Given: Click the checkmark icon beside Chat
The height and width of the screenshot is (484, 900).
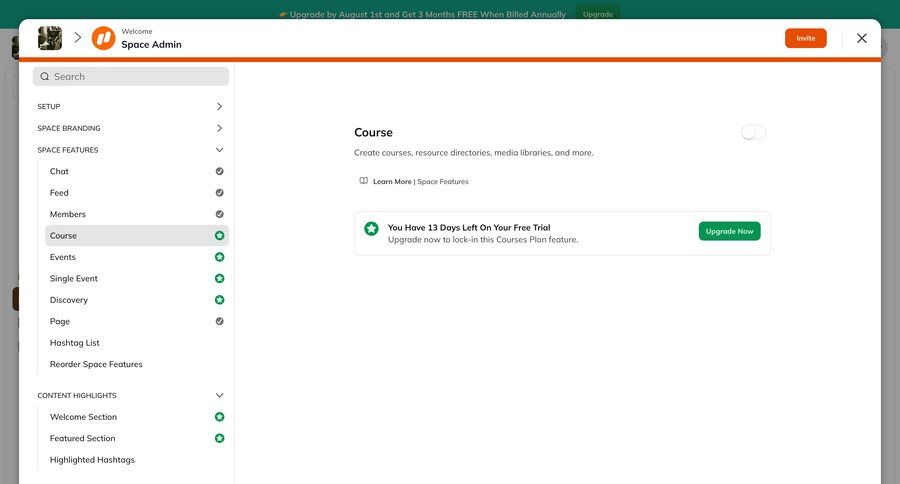Looking at the screenshot, I should tap(219, 171).
